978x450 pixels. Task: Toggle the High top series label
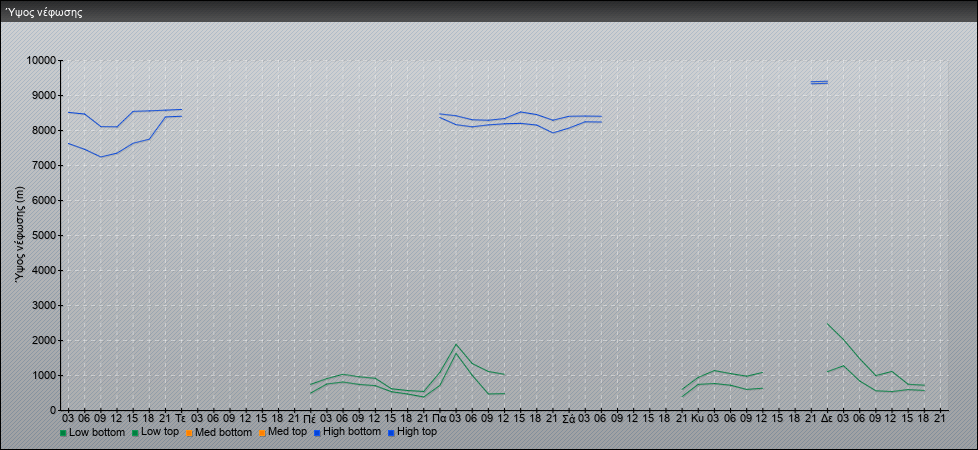[x=416, y=432]
